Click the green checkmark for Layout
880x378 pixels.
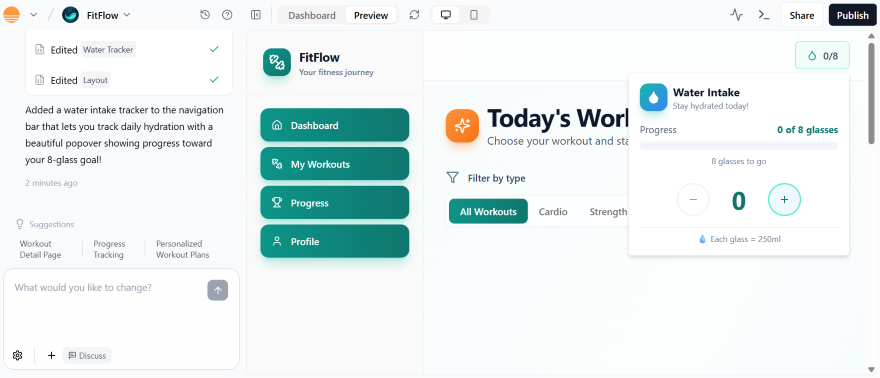(x=214, y=80)
